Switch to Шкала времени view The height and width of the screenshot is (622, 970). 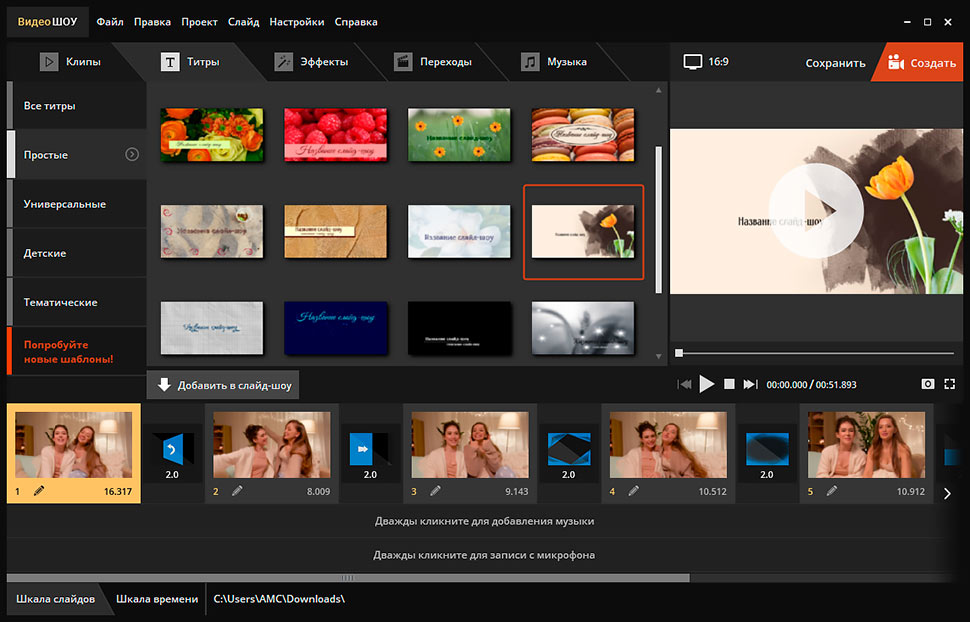[x=156, y=599]
